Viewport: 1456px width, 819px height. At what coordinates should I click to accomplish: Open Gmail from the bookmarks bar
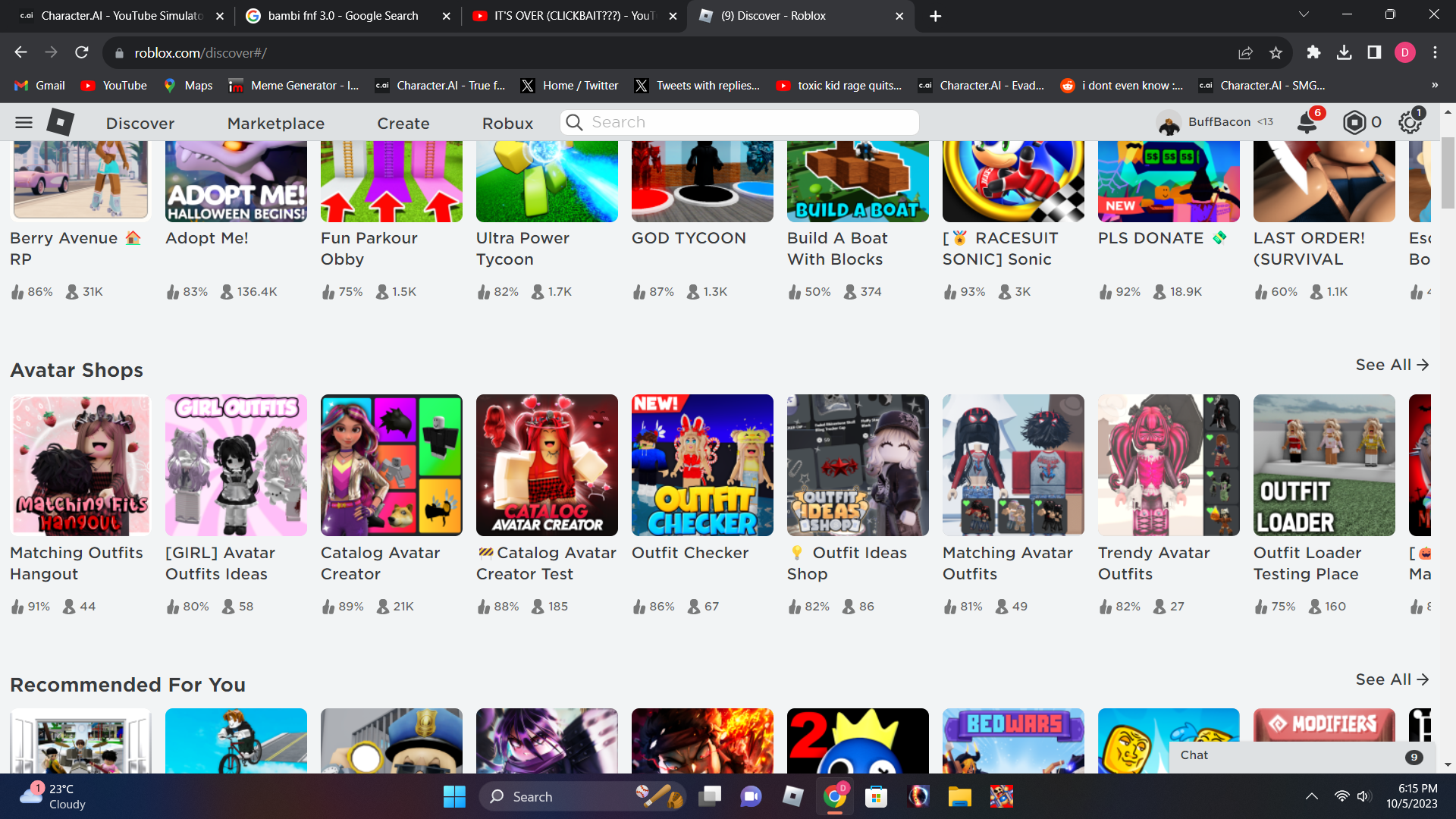(x=38, y=86)
